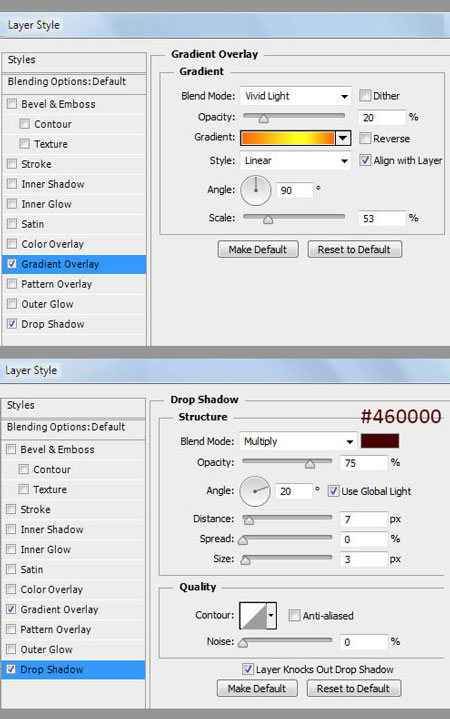Image resolution: width=450 pixels, height=719 pixels.
Task: Select Gradient Overlay row in bottom dialog
Action: tap(73, 609)
